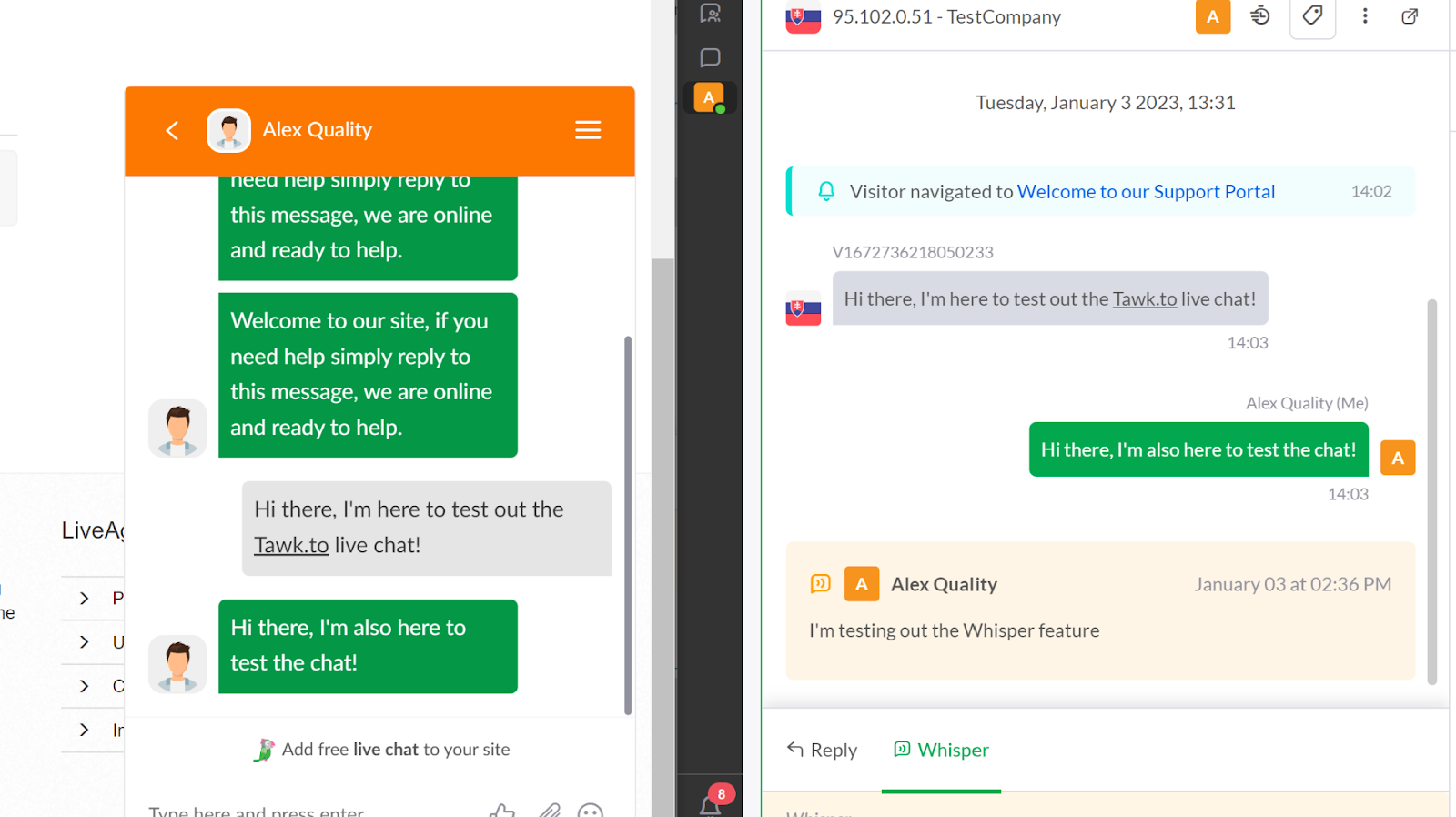Switch to the Reply tab
This screenshot has width=1456, height=817.
point(822,750)
